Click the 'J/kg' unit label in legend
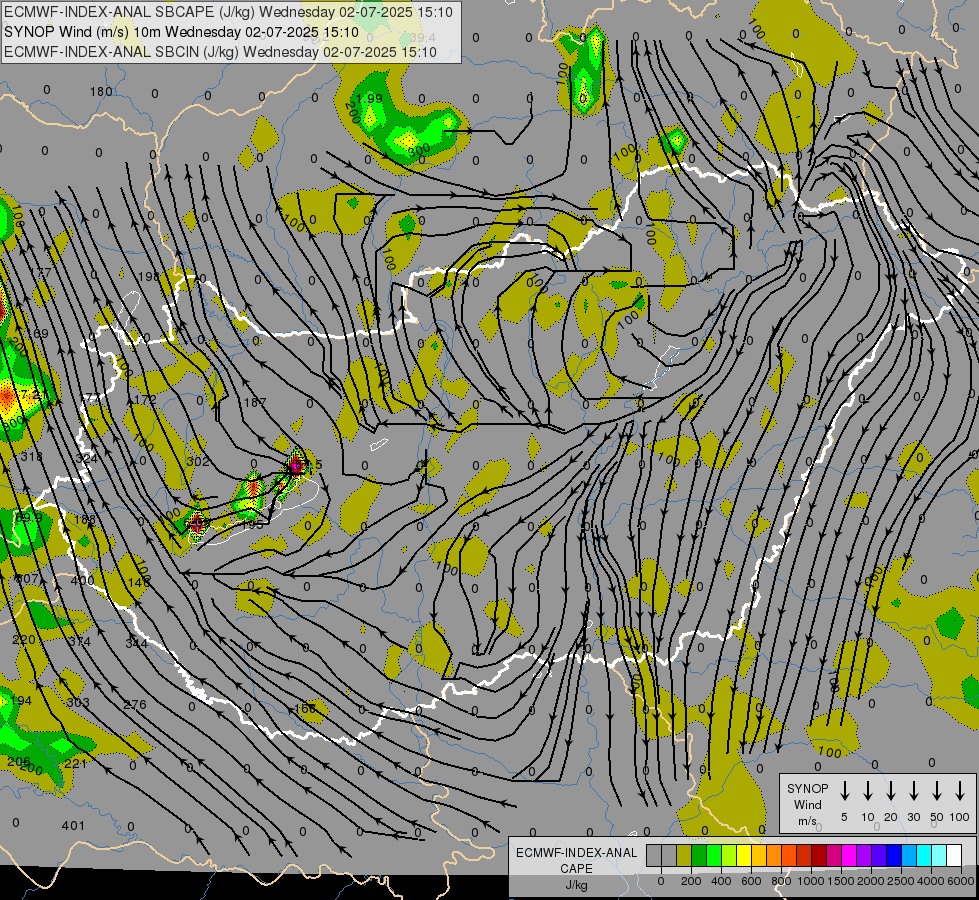 [x=576, y=885]
